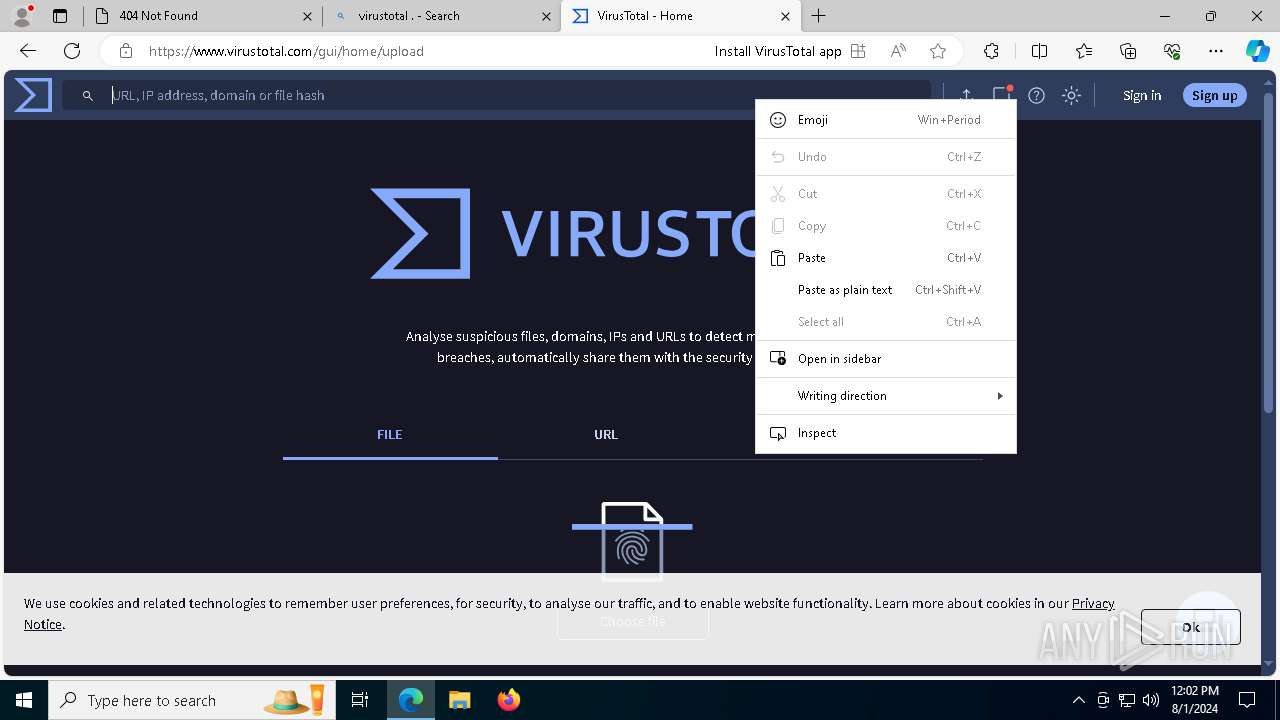This screenshot has height=720, width=1280.
Task: Toggle Split screen icon
Action: 1039,51
